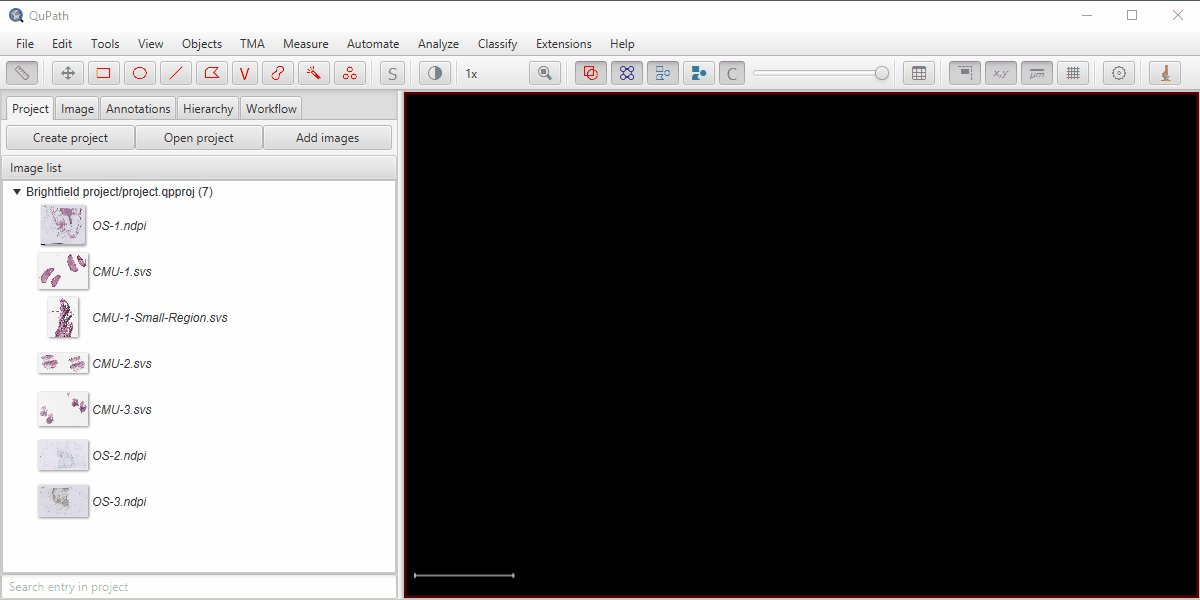Image resolution: width=1200 pixels, height=600 pixels.
Task: Select the Polygon annotation tool
Action: click(211, 73)
